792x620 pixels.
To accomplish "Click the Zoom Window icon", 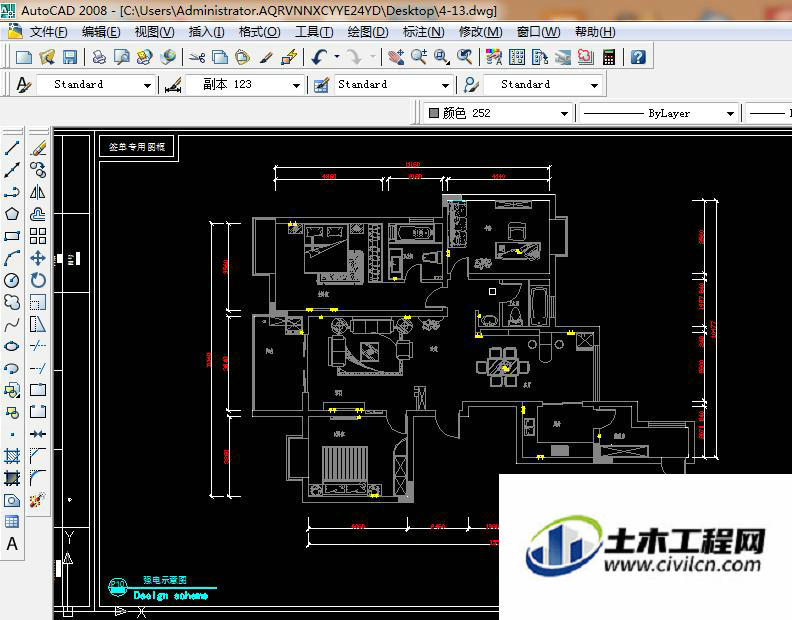I will pyautogui.click(x=441, y=57).
